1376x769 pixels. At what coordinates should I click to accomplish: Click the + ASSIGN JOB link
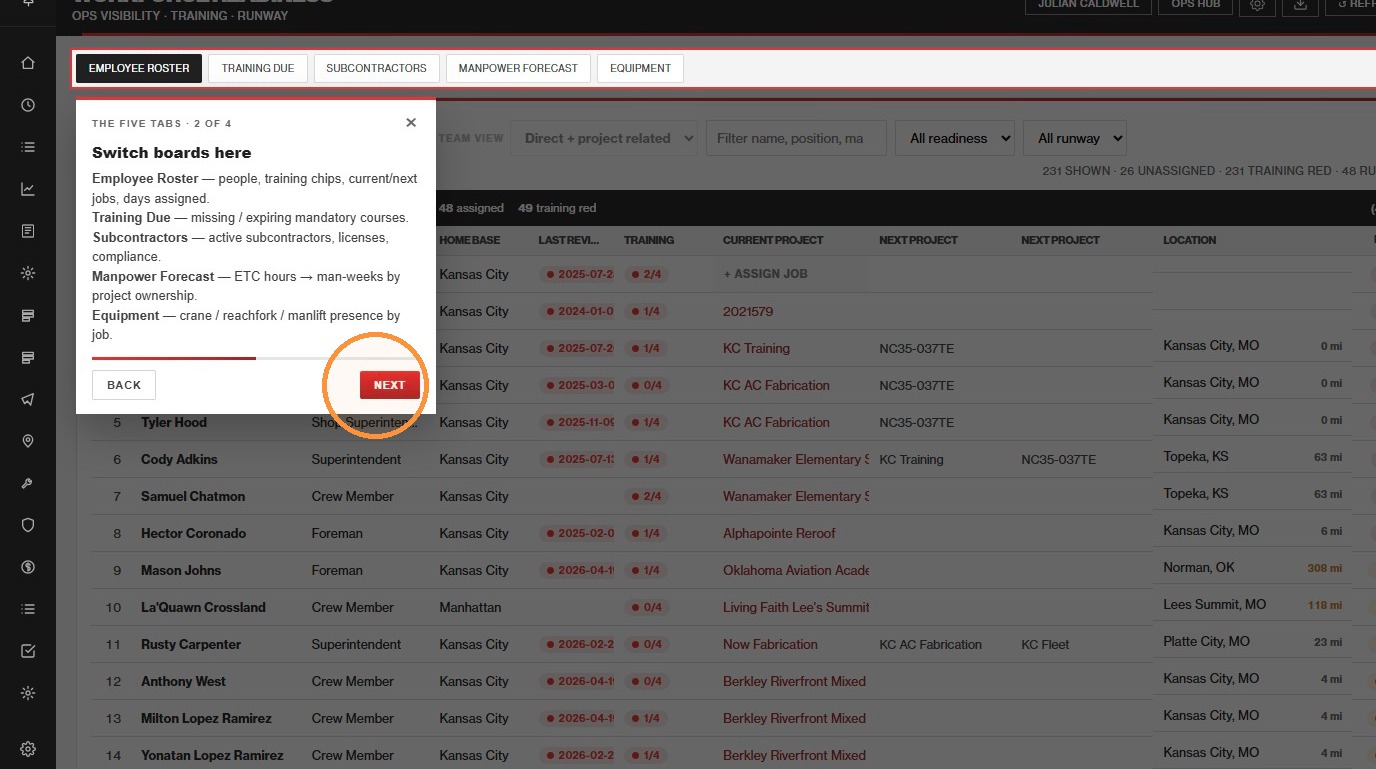[x=765, y=274]
